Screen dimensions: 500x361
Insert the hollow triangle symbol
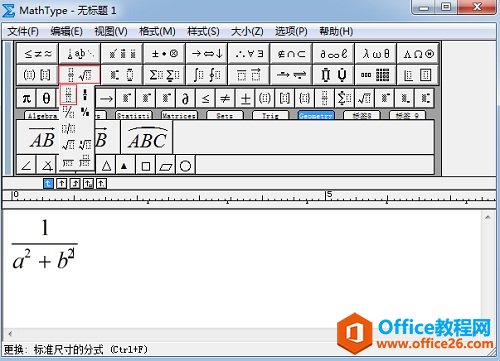point(106,165)
